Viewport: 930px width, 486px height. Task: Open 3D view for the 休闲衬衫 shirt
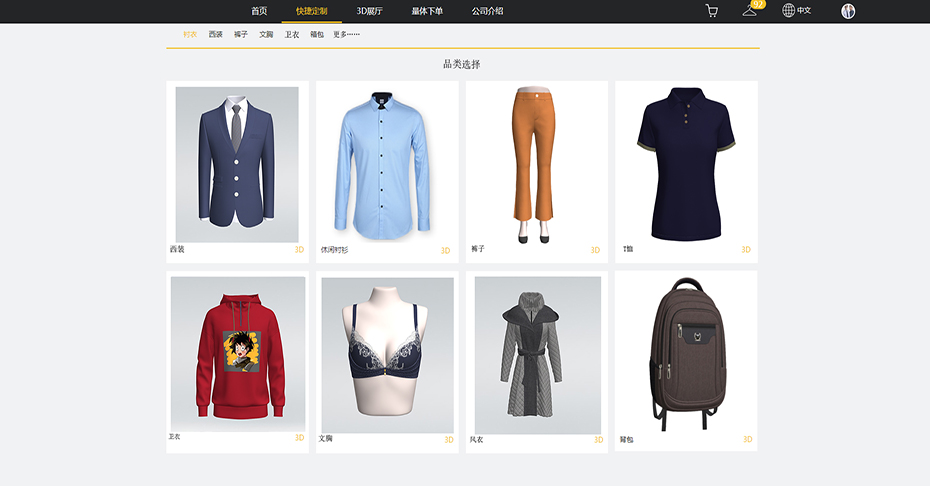pyautogui.click(x=446, y=251)
